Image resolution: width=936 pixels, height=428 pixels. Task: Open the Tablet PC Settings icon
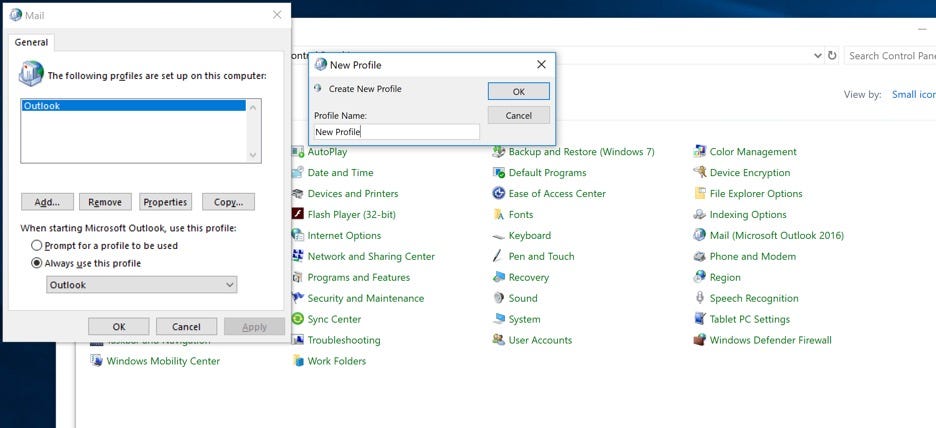point(700,319)
